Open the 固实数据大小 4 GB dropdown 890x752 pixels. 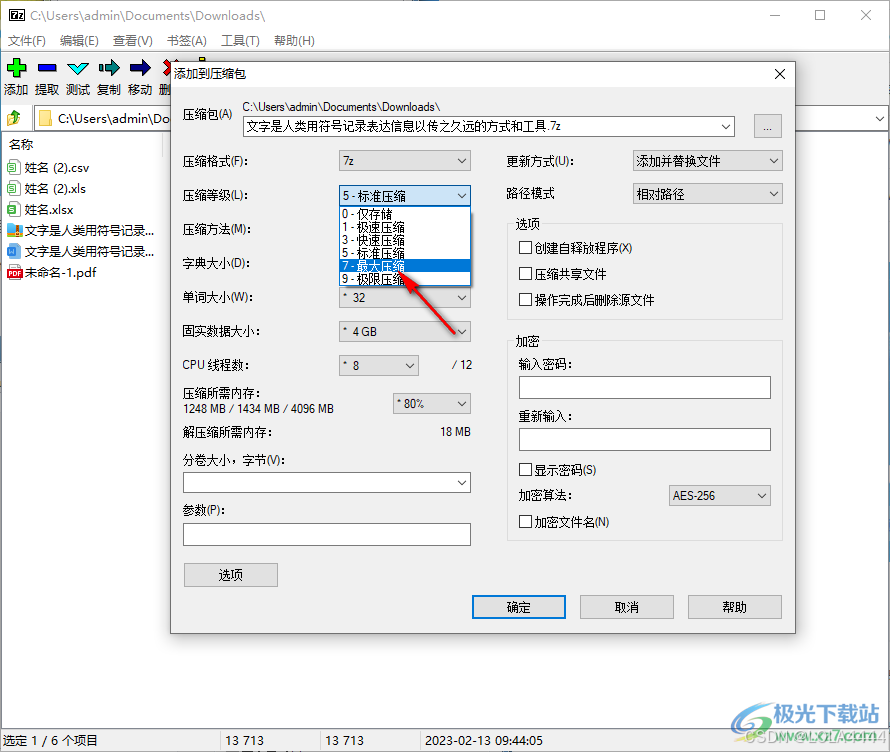[x=405, y=331]
